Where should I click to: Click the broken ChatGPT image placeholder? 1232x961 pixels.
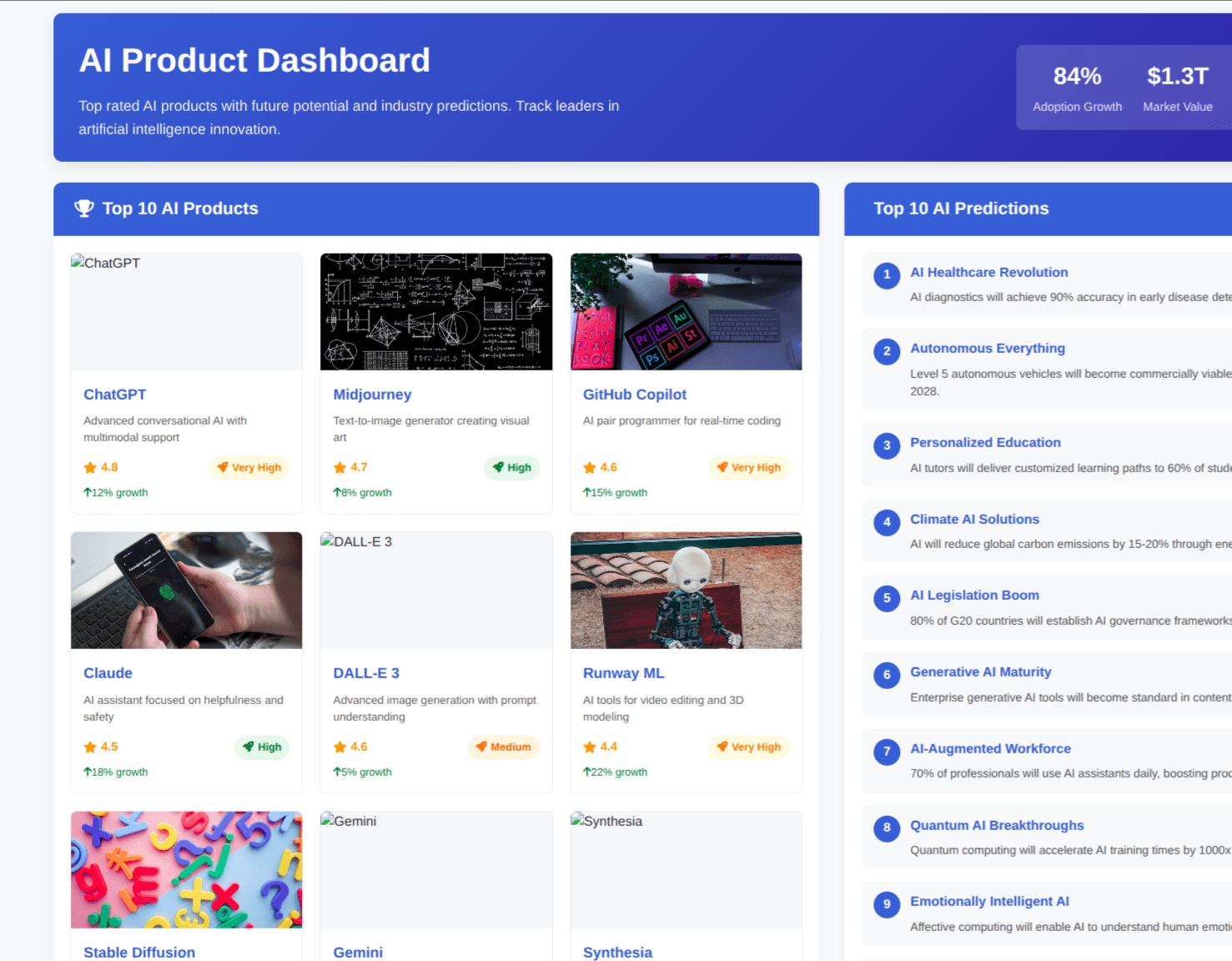click(187, 312)
